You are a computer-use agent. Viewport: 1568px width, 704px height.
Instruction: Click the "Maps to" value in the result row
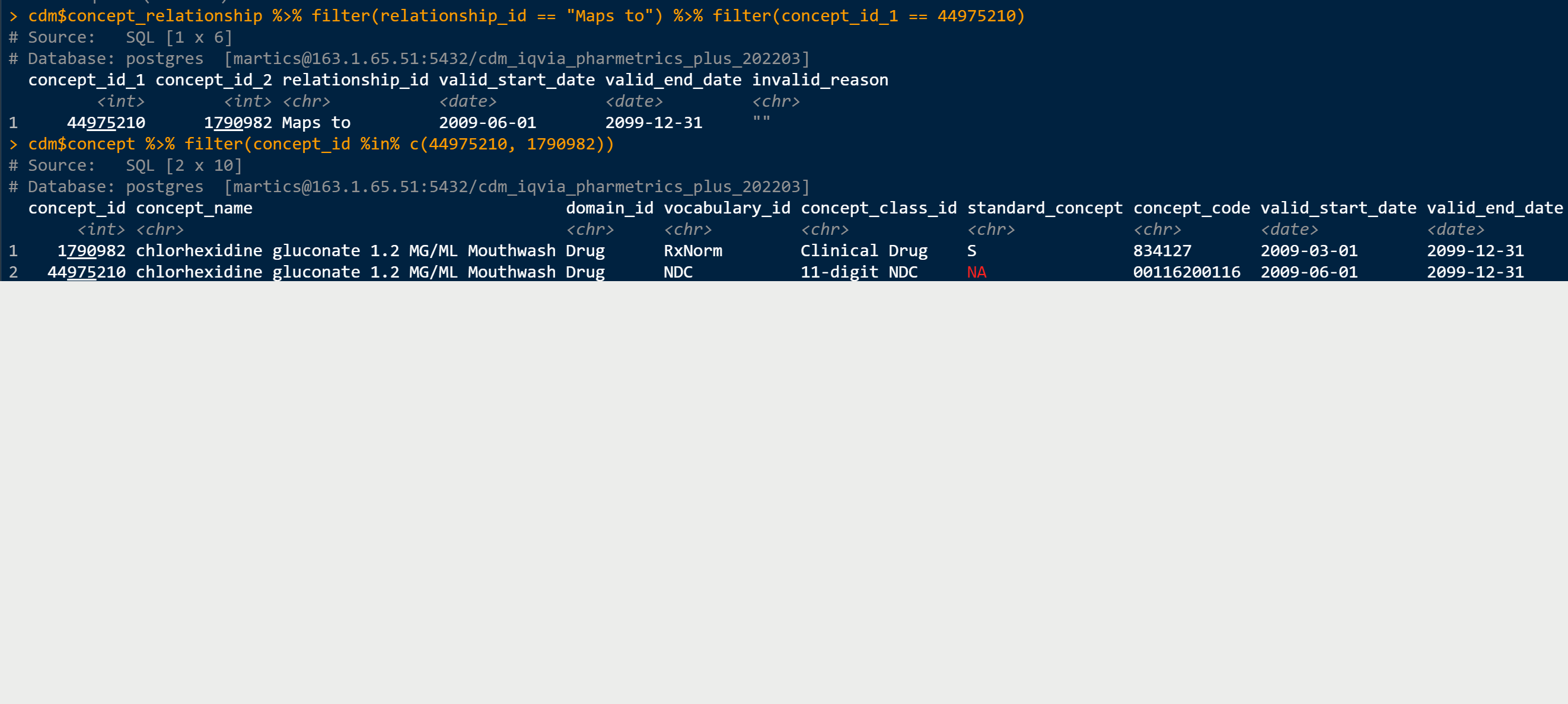point(316,122)
